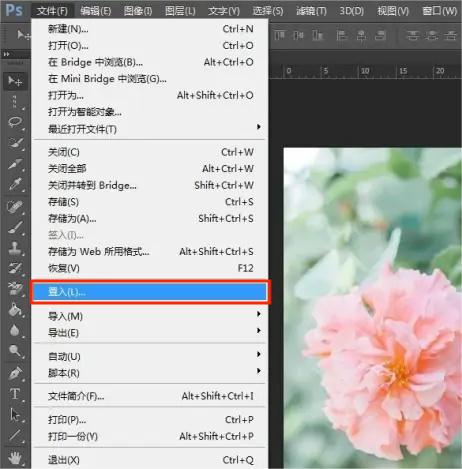462x469 pixels.
Task: Select the Lasso tool
Action: [x=15, y=122]
